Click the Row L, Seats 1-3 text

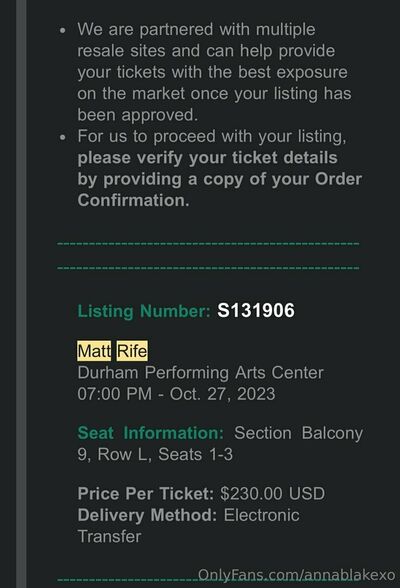pos(165,454)
